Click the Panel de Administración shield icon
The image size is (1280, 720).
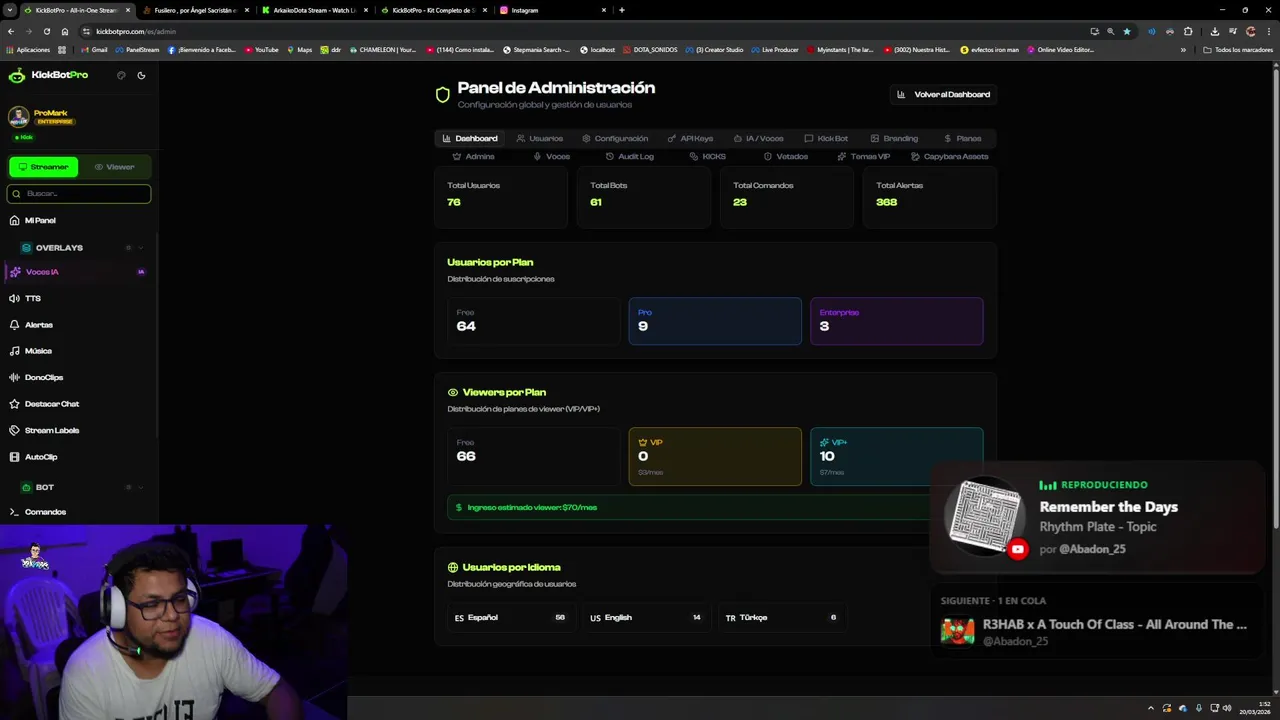[x=443, y=95]
